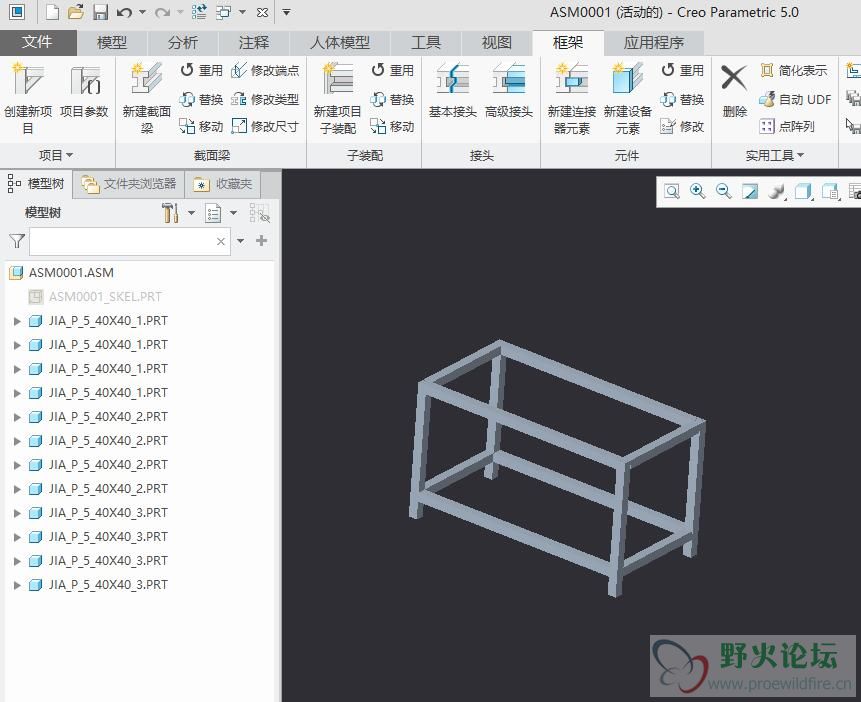This screenshot has height=702, width=861.
Task: Click 修改端点 button
Action: click(x=266, y=70)
